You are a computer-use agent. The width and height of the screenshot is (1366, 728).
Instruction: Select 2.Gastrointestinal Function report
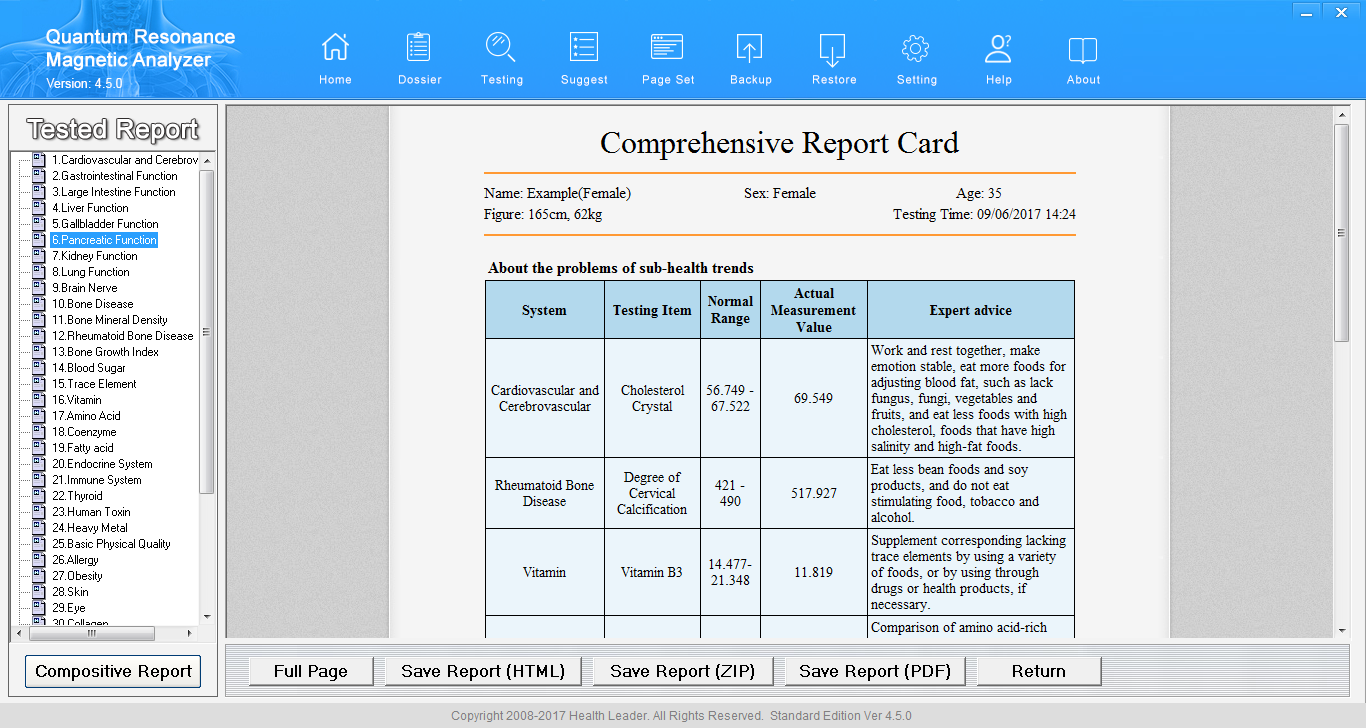click(x=115, y=176)
